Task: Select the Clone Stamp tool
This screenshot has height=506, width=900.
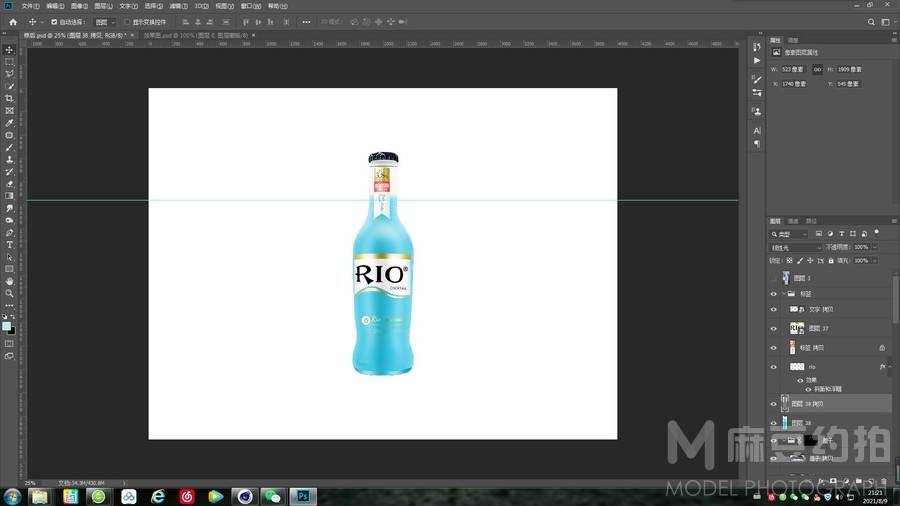Action: [x=9, y=159]
